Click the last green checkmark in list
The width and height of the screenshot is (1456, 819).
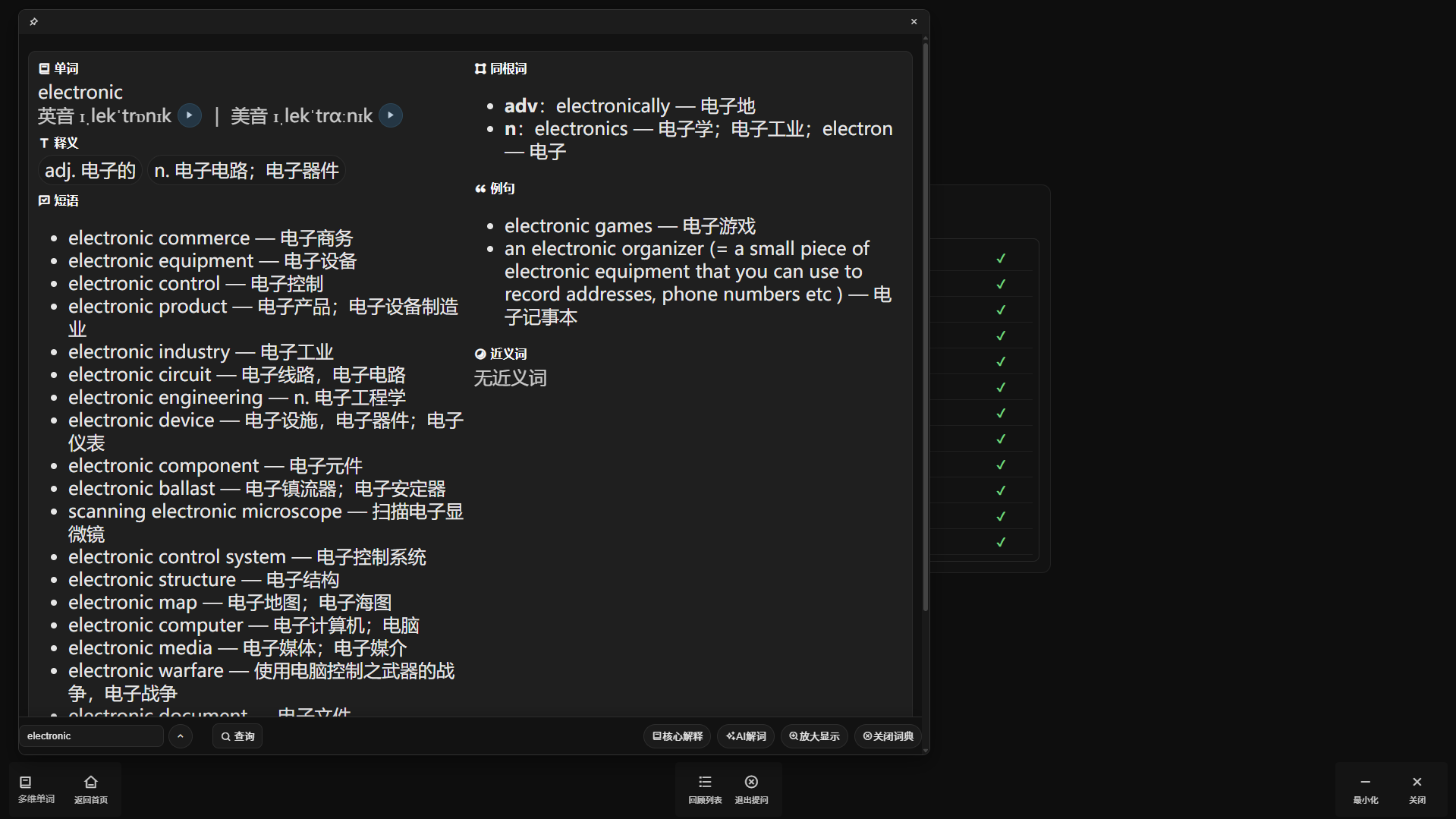[x=1001, y=542]
